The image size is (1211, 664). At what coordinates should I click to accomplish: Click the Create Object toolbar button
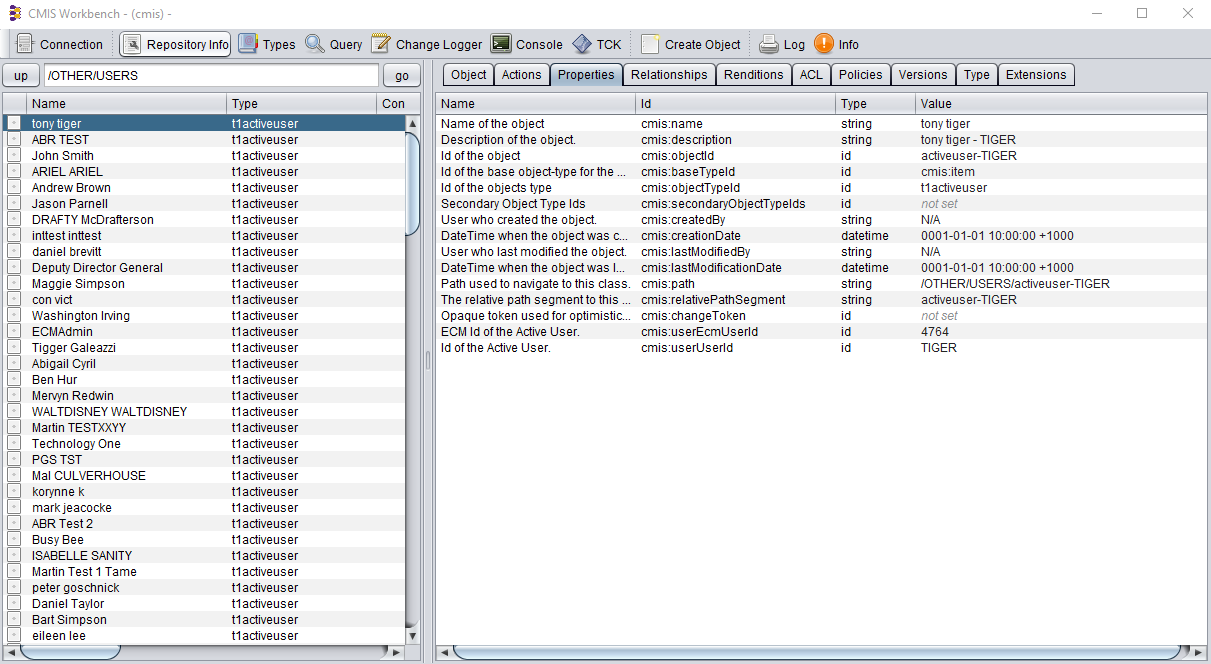pos(691,44)
